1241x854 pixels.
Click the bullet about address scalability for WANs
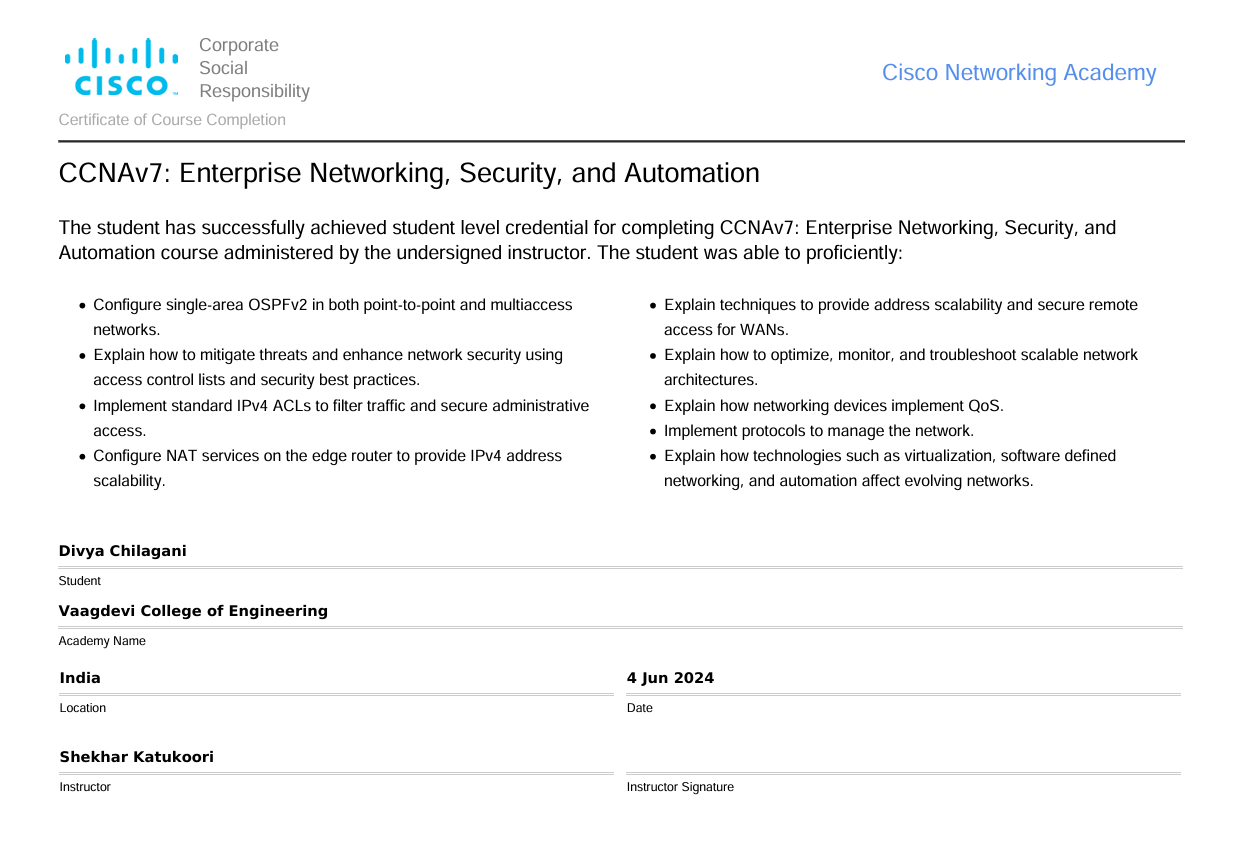pos(900,317)
